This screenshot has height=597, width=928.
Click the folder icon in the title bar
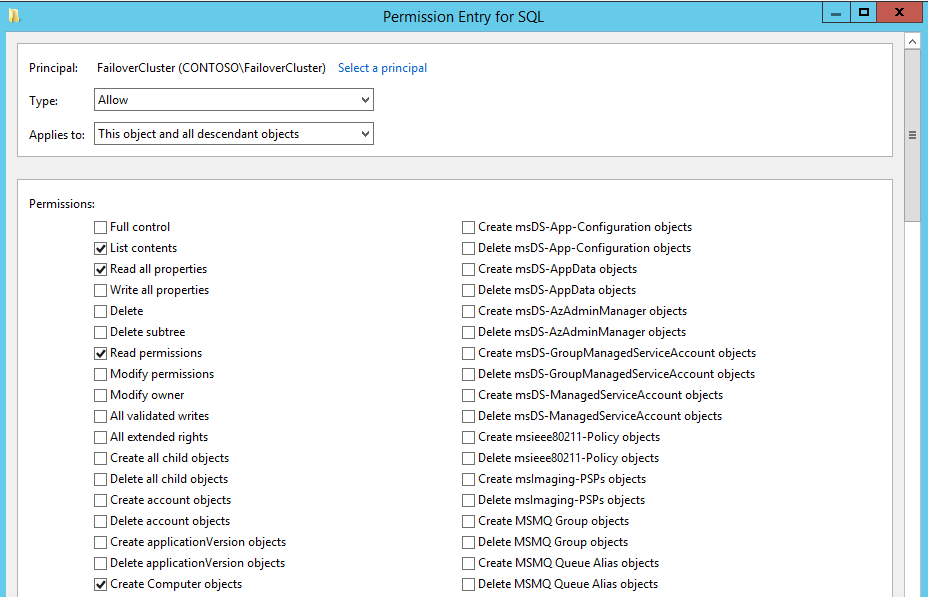click(x=14, y=16)
